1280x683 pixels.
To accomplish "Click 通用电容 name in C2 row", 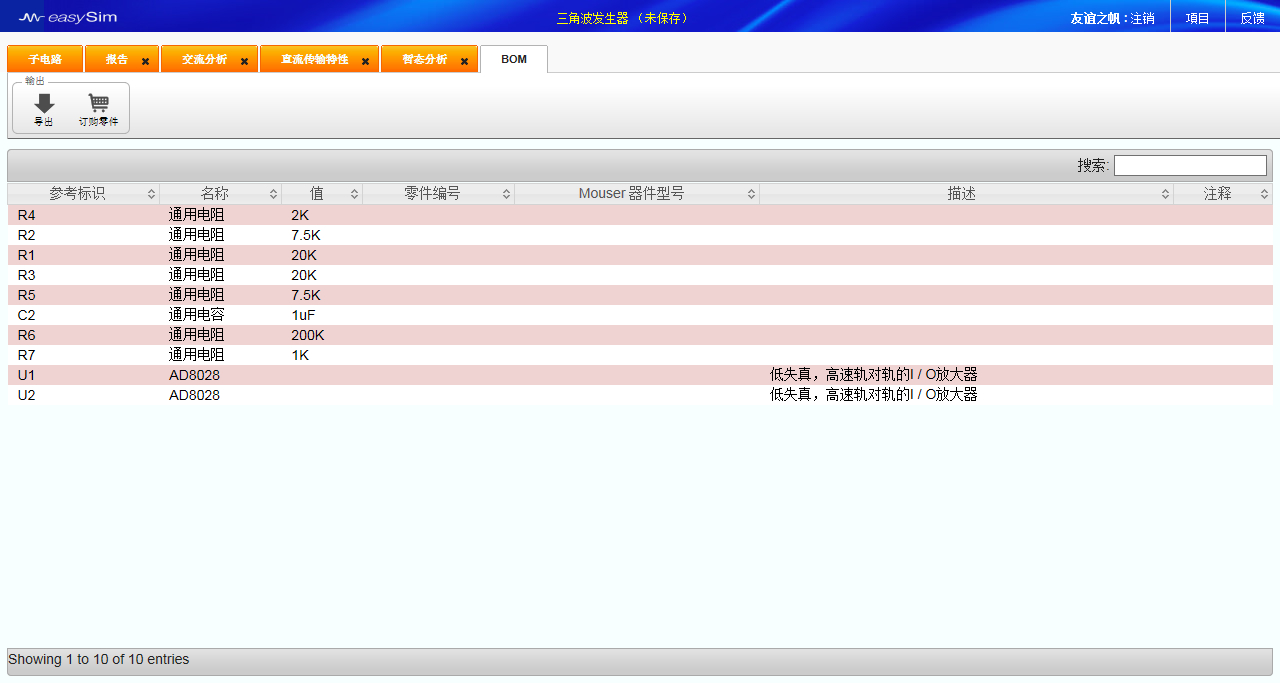I will click(x=196, y=315).
